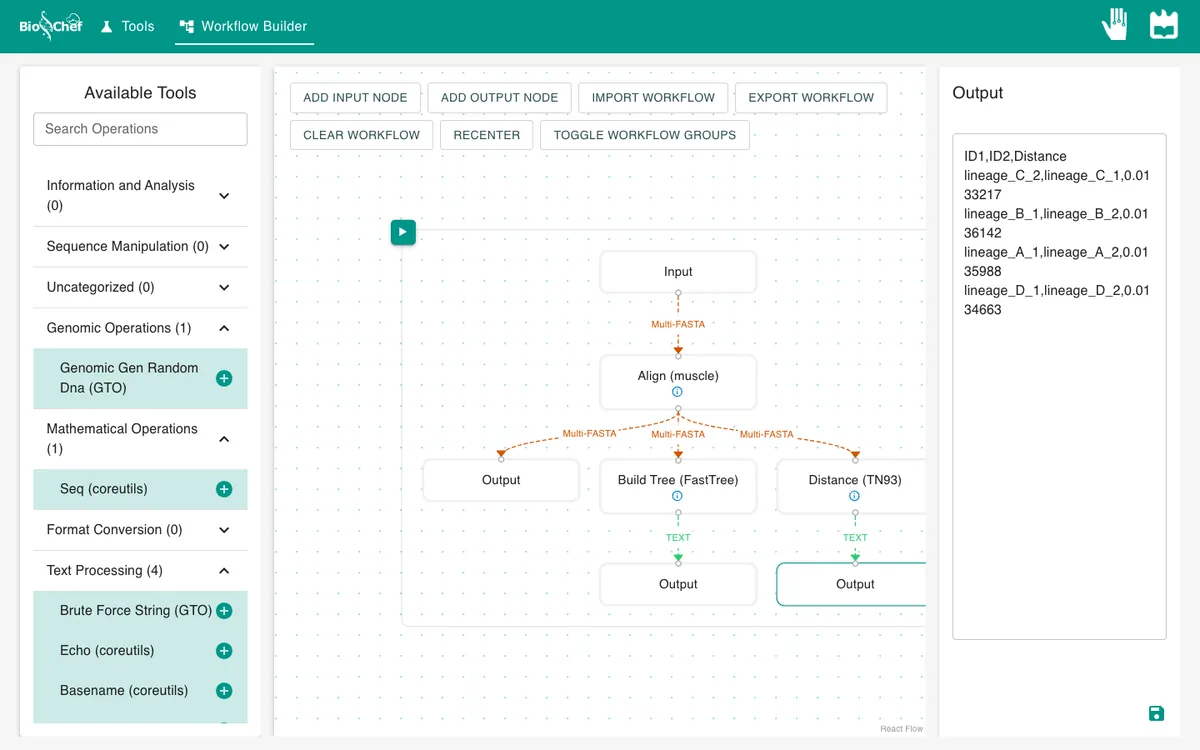Expand the Format Conversion category

coord(140,530)
